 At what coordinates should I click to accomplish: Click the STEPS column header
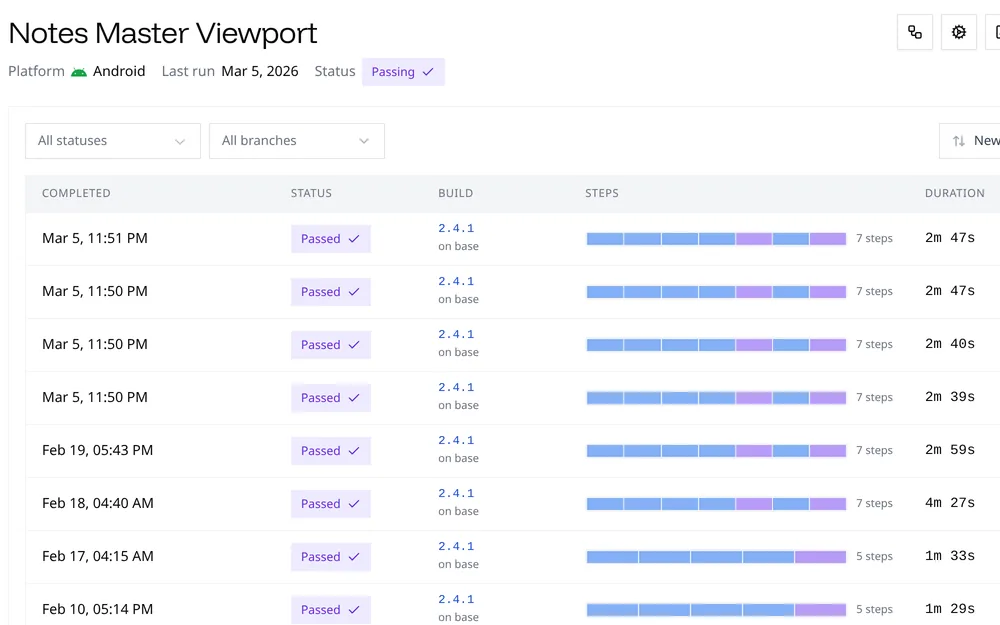602,193
